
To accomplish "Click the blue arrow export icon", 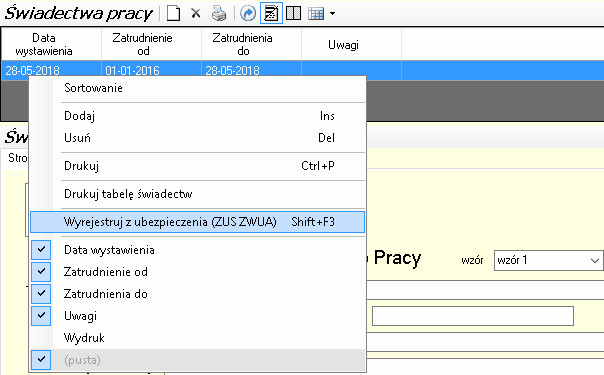I will tap(248, 13).
